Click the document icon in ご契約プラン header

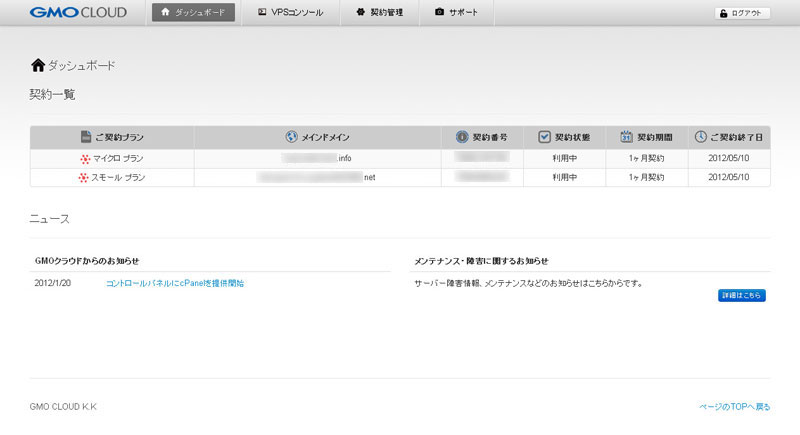pyautogui.click(x=86, y=137)
